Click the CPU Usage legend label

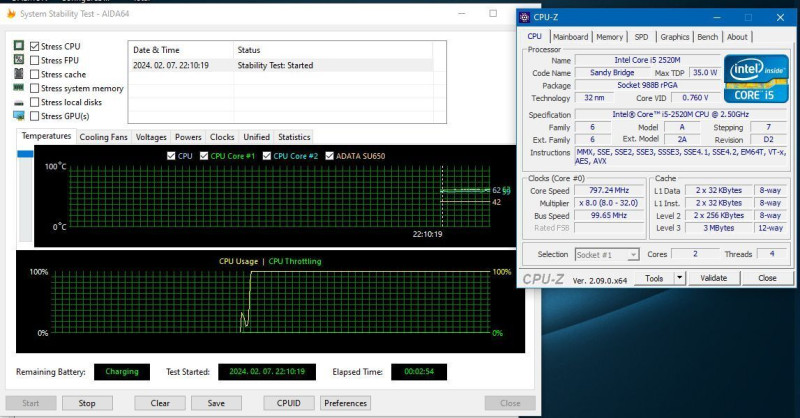pos(238,261)
